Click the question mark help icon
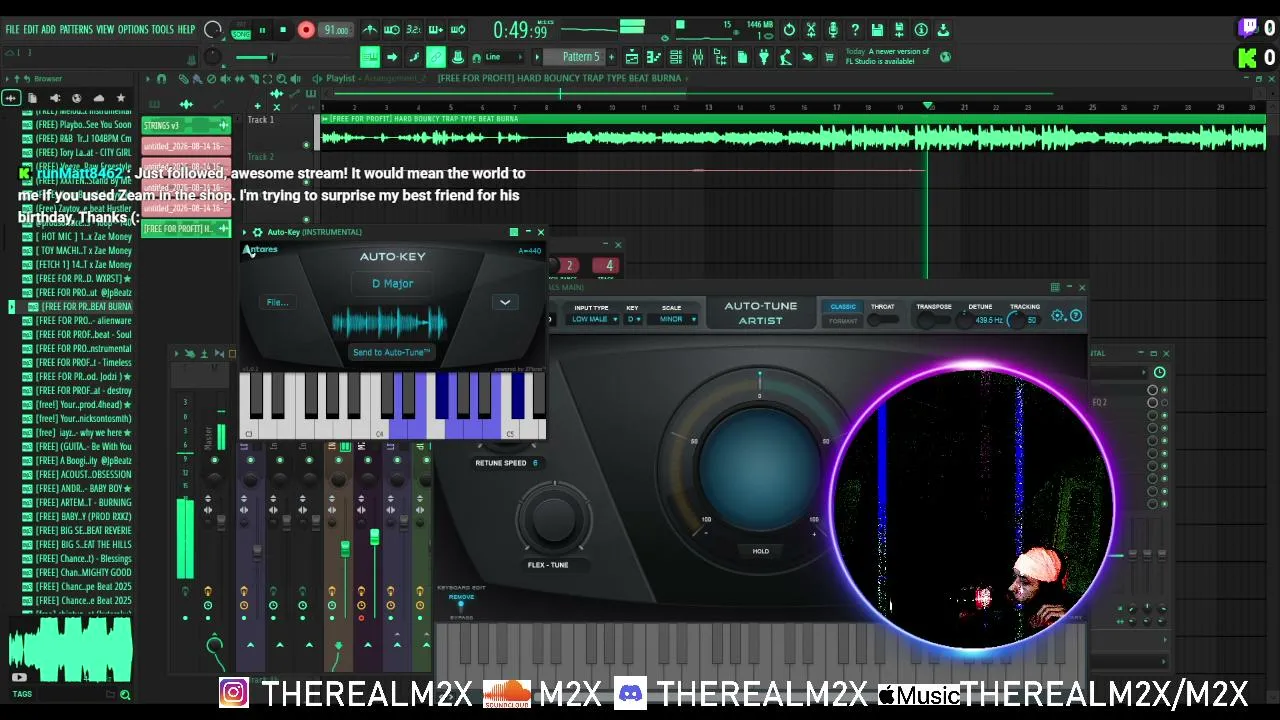Image resolution: width=1280 pixels, height=720 pixels. pos(855,30)
